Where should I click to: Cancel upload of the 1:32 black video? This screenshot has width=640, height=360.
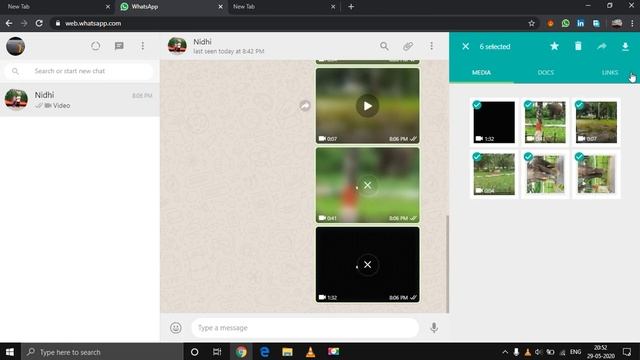click(x=367, y=264)
